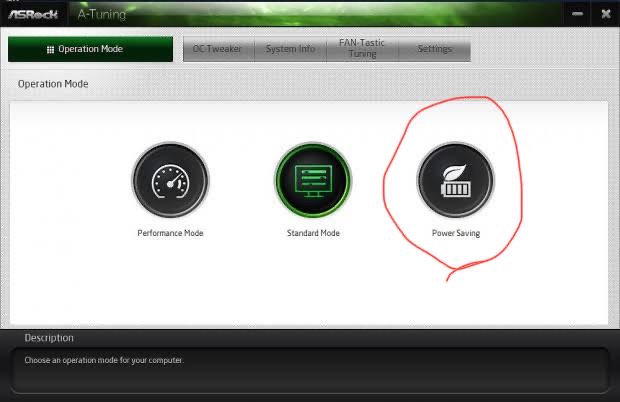
Task: Open the Settings tab
Action: click(435, 49)
